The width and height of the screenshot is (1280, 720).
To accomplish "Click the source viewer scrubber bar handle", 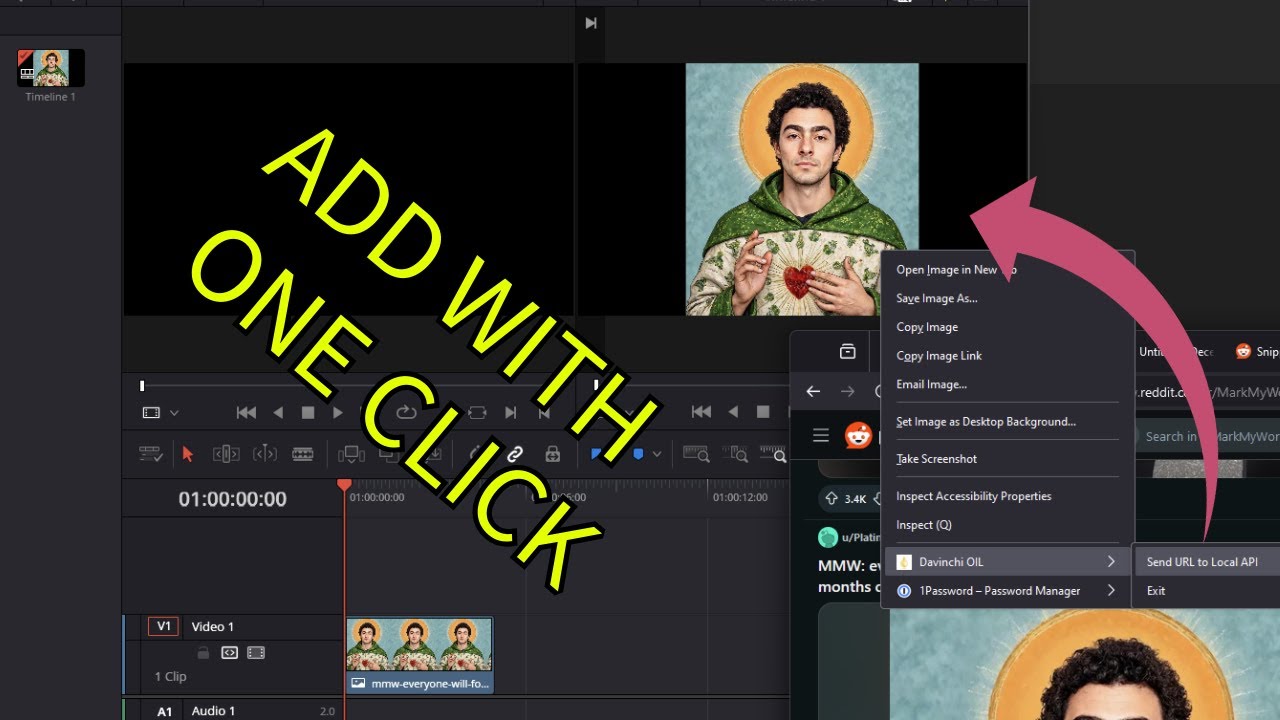I will coord(142,385).
